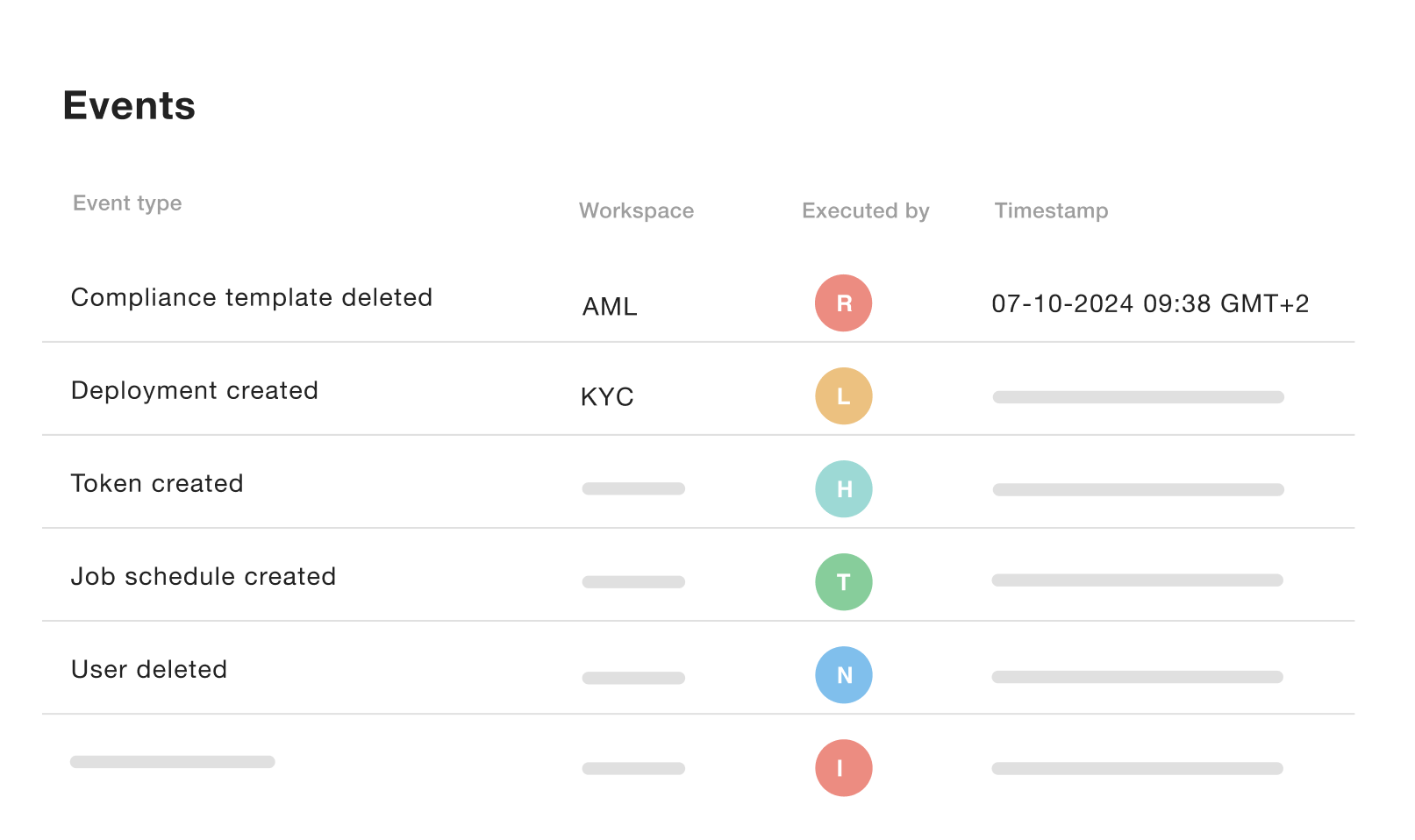
Task: Select Job schedule created event
Action: [x=204, y=576]
